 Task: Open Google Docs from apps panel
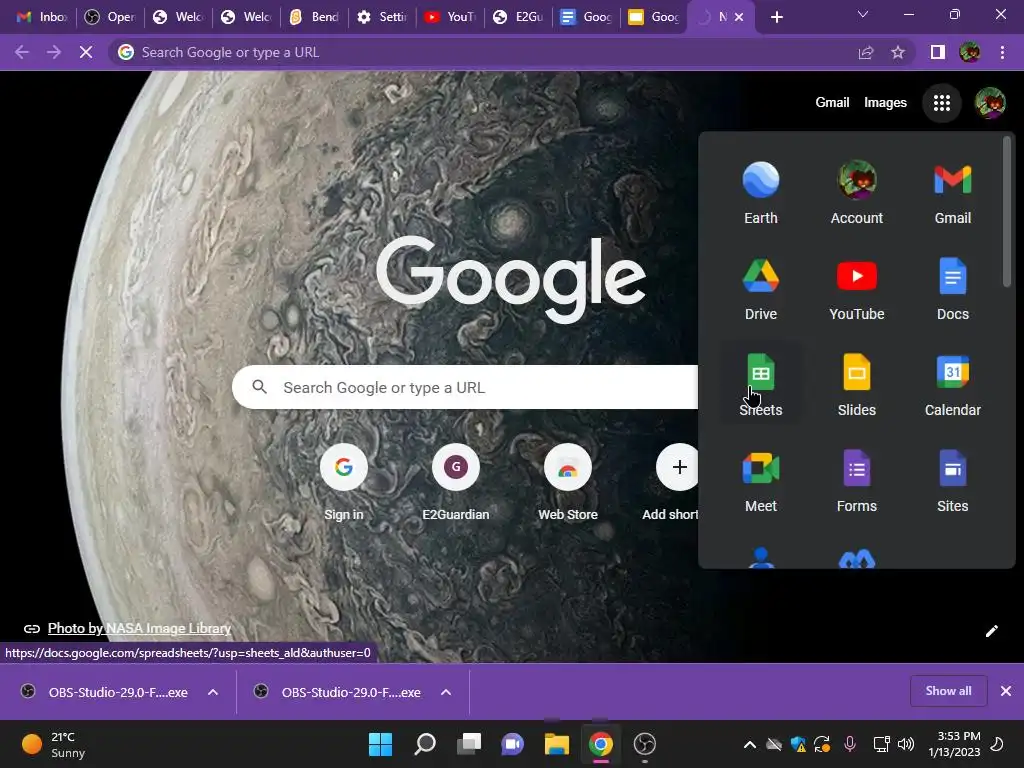pyautogui.click(x=952, y=289)
